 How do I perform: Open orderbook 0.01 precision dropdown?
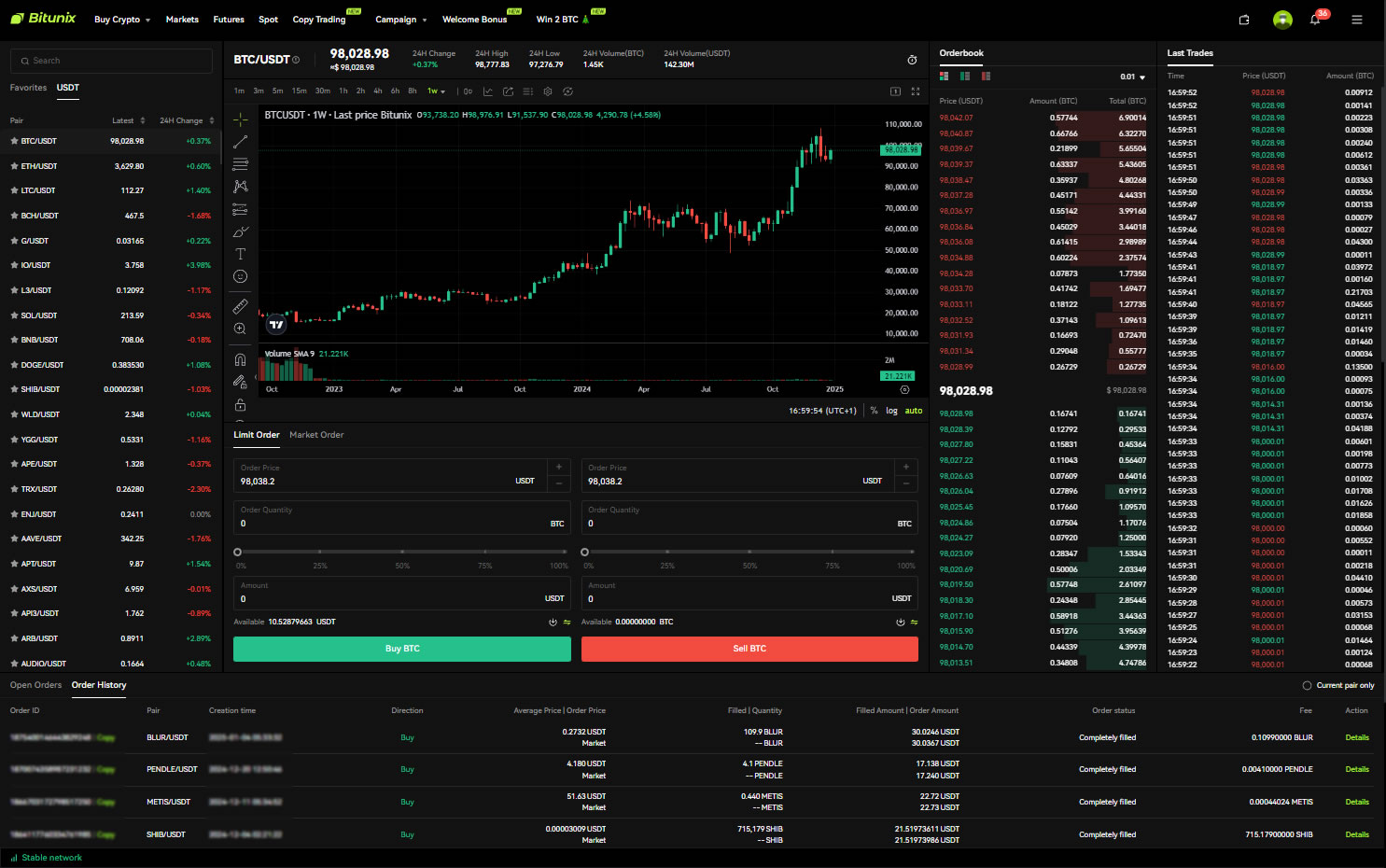pos(1132,77)
